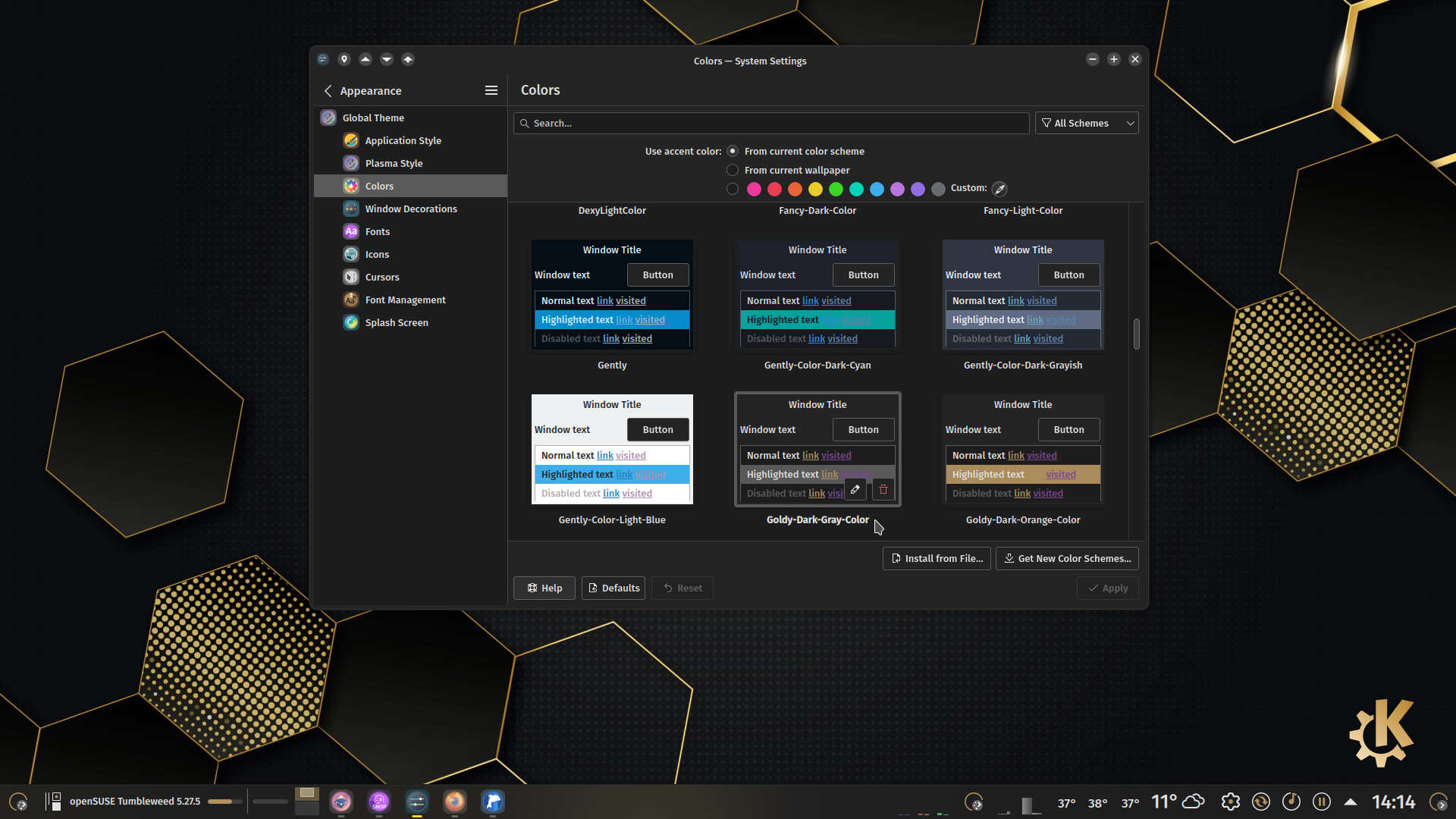Select the Gently-Color-Dark-Grayish scheme thumbnail
This screenshot has height=819, width=1456.
pyautogui.click(x=1023, y=294)
